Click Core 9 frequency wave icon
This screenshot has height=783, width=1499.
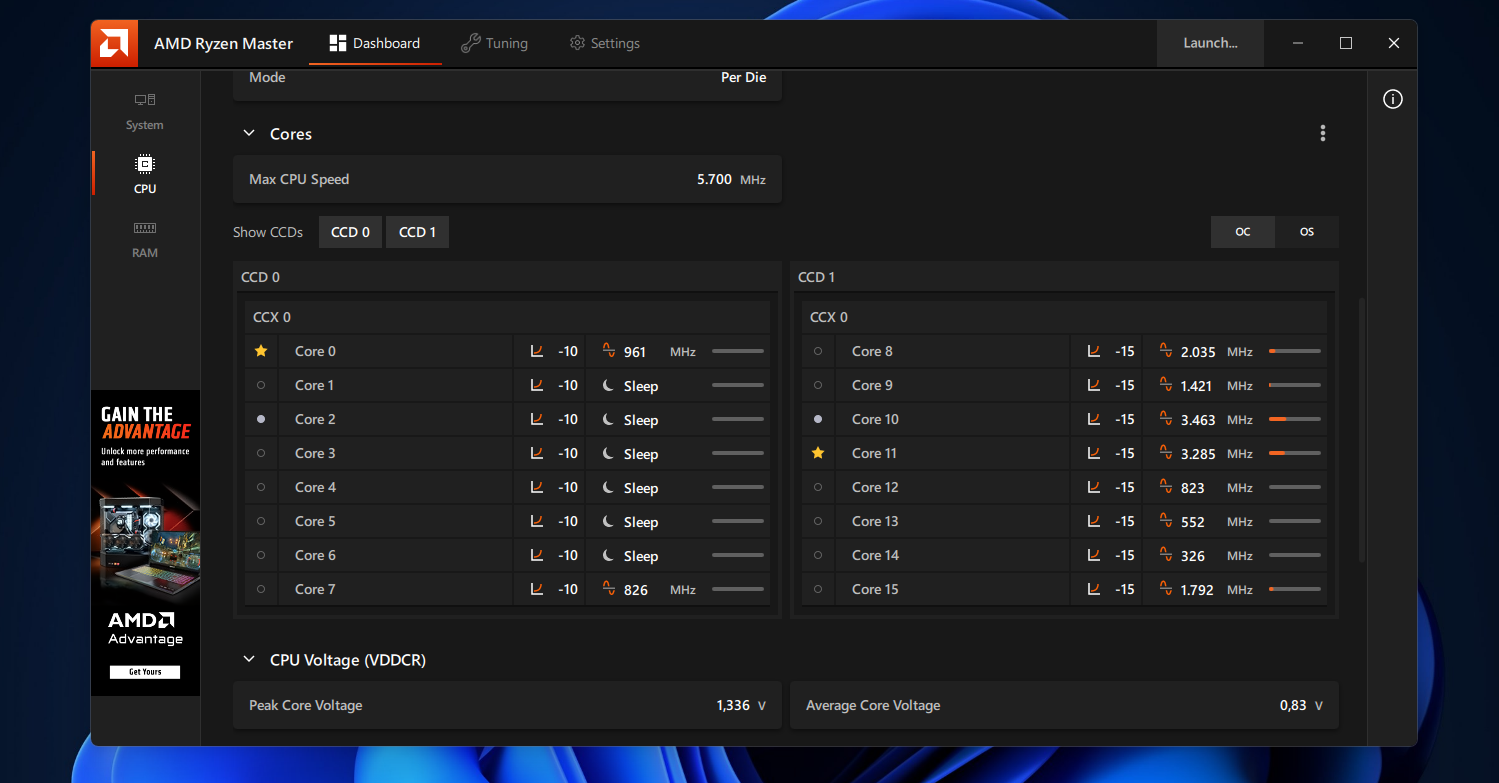(1165, 385)
